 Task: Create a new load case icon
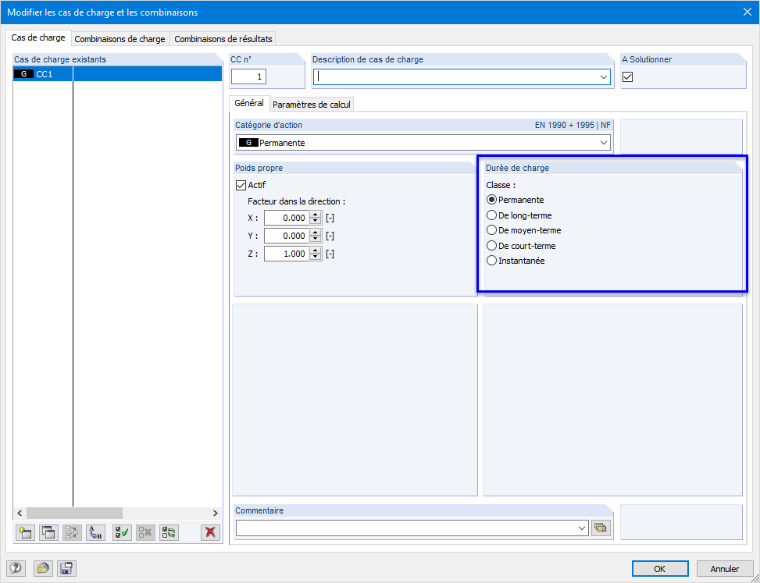(24, 532)
